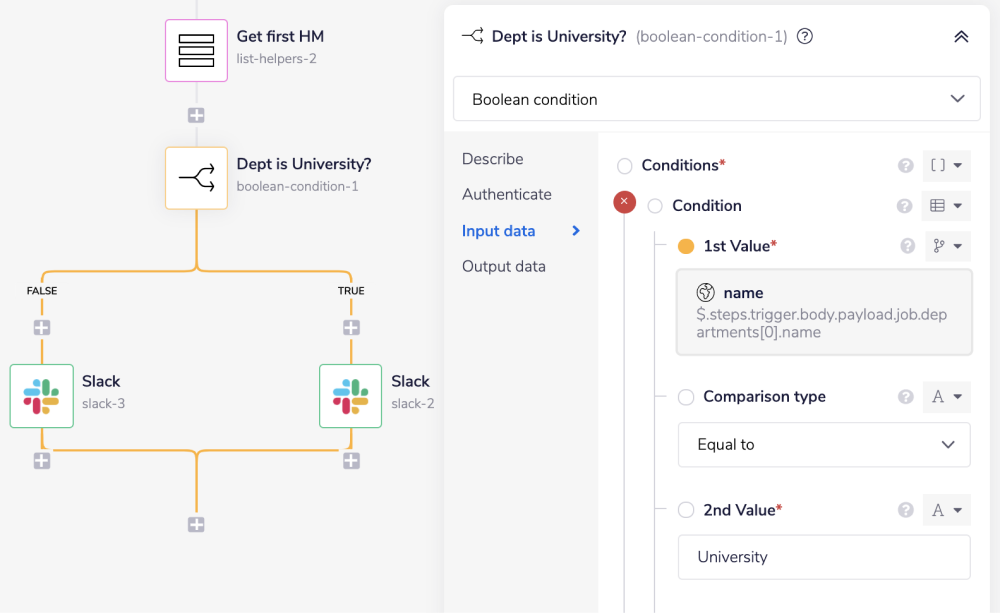Switch to the Describe tab
The height and width of the screenshot is (613, 1000).
[x=492, y=159]
